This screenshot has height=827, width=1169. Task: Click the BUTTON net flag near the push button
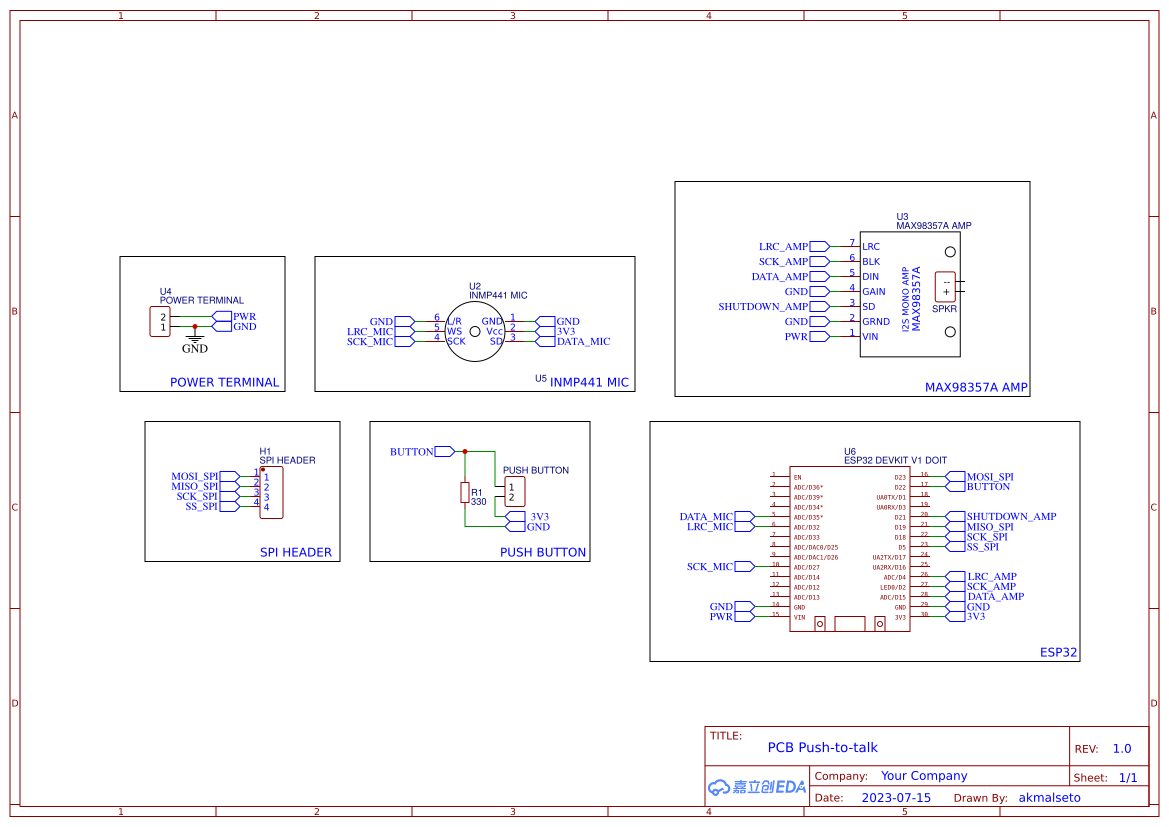pos(423,451)
